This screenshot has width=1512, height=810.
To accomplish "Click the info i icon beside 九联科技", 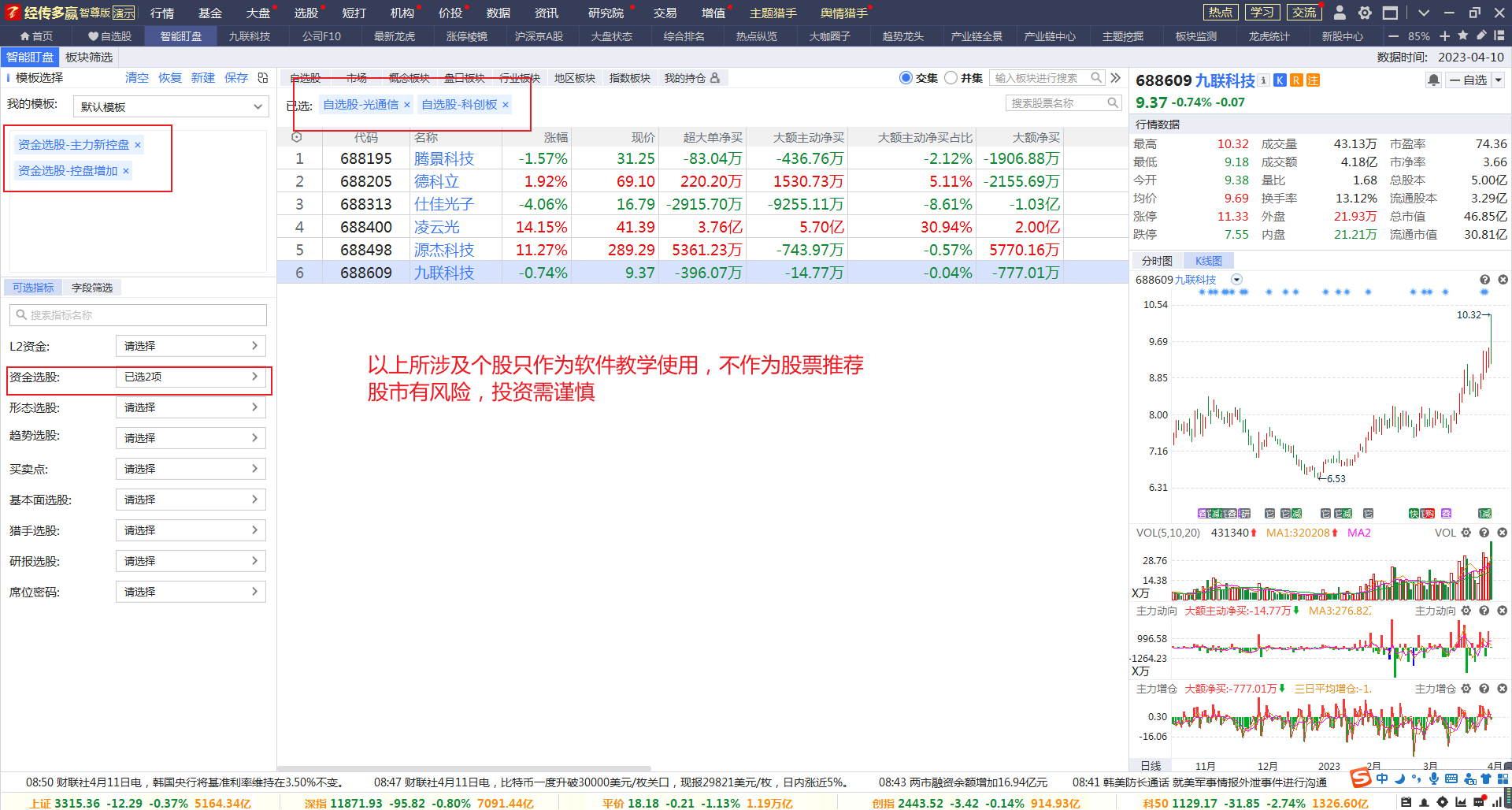I will (x=1263, y=80).
